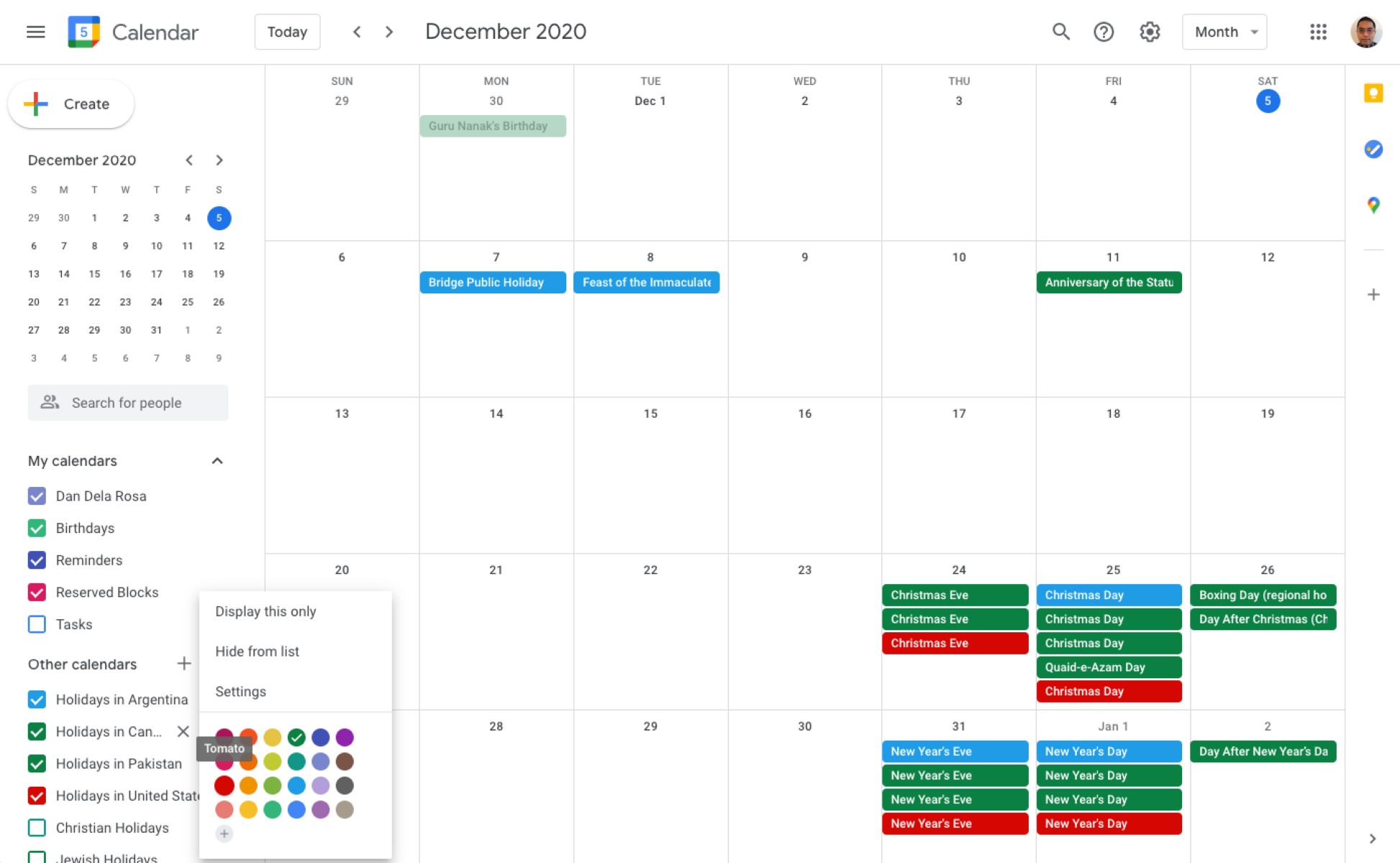This screenshot has height=863, width=1400.
Task: Click the Today button
Action: pos(287,32)
